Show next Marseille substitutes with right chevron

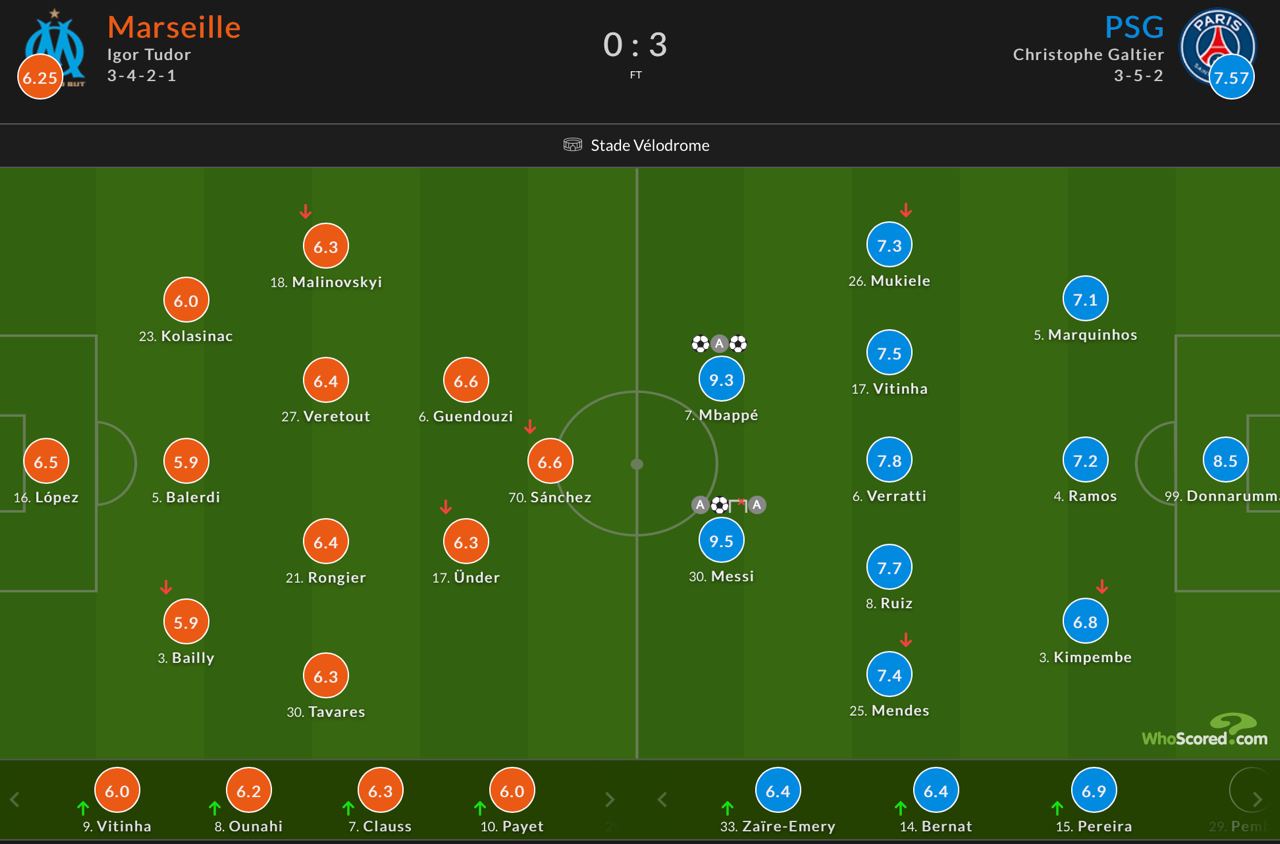pyautogui.click(x=609, y=800)
